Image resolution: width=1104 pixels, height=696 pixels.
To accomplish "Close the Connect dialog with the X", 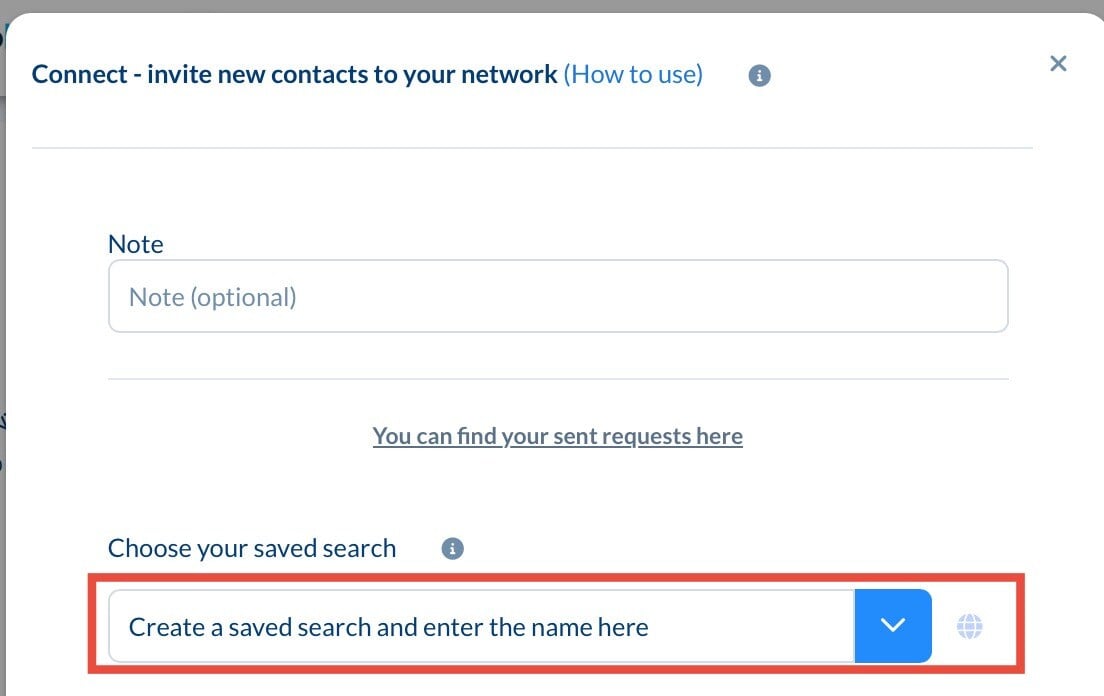I will pyautogui.click(x=1058, y=64).
